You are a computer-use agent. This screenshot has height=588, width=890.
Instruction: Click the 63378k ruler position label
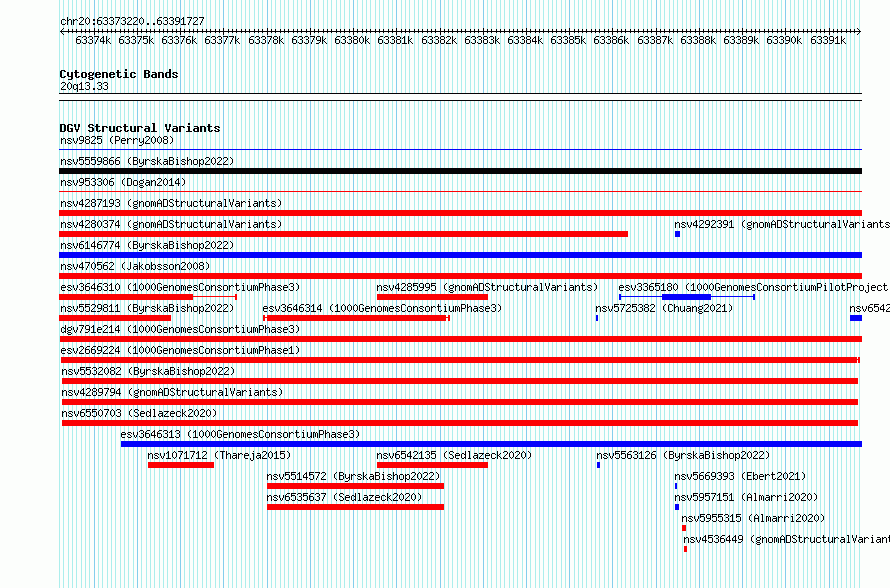[266, 40]
